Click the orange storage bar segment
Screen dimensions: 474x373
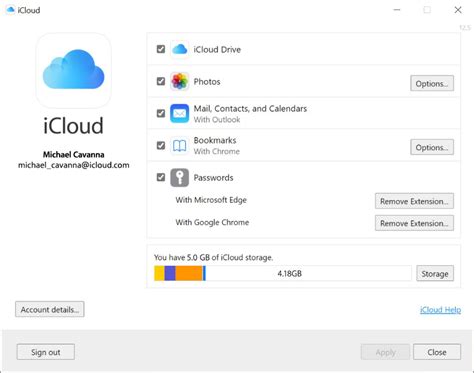(189, 273)
